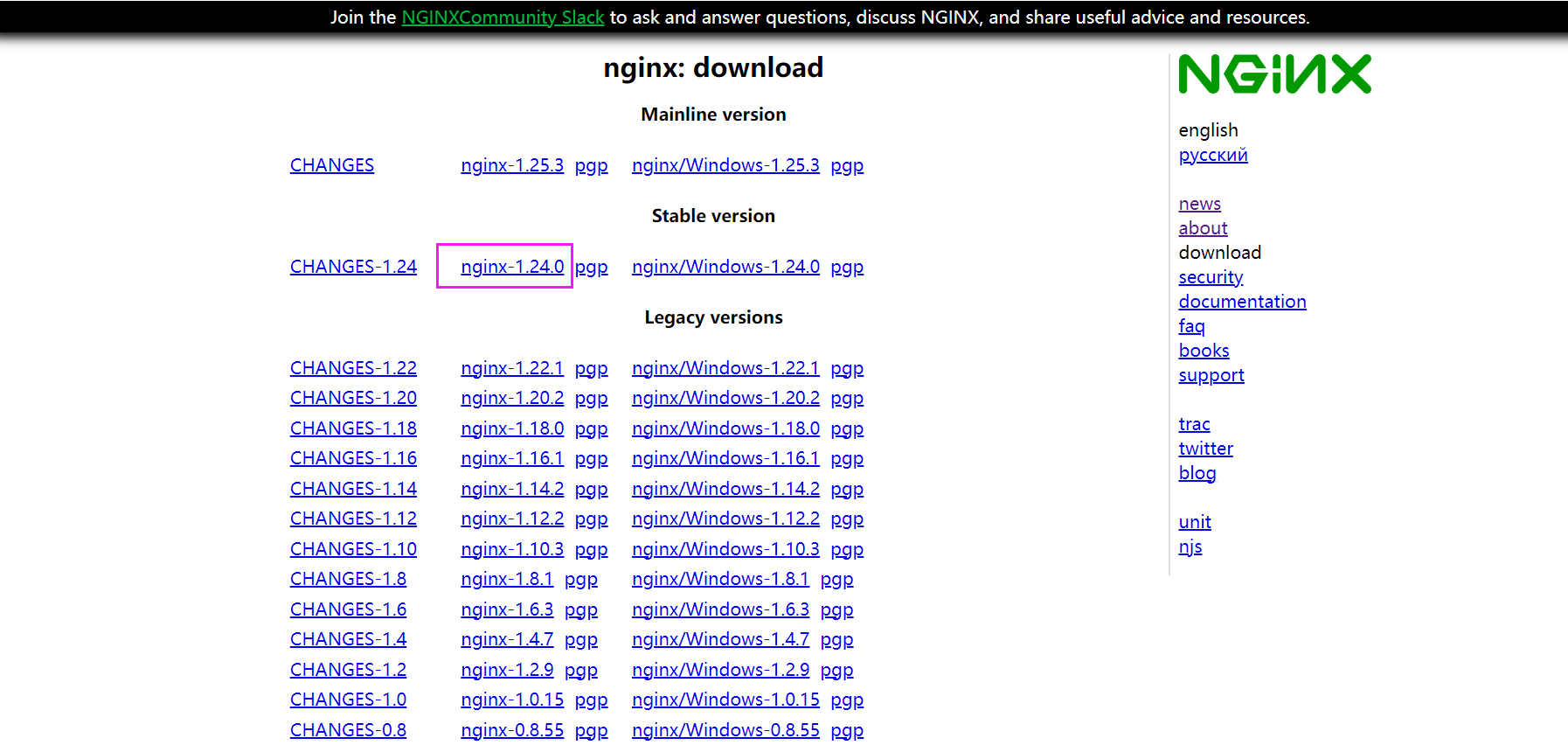
Task: Download nginx-1.2.9
Action: point(507,670)
